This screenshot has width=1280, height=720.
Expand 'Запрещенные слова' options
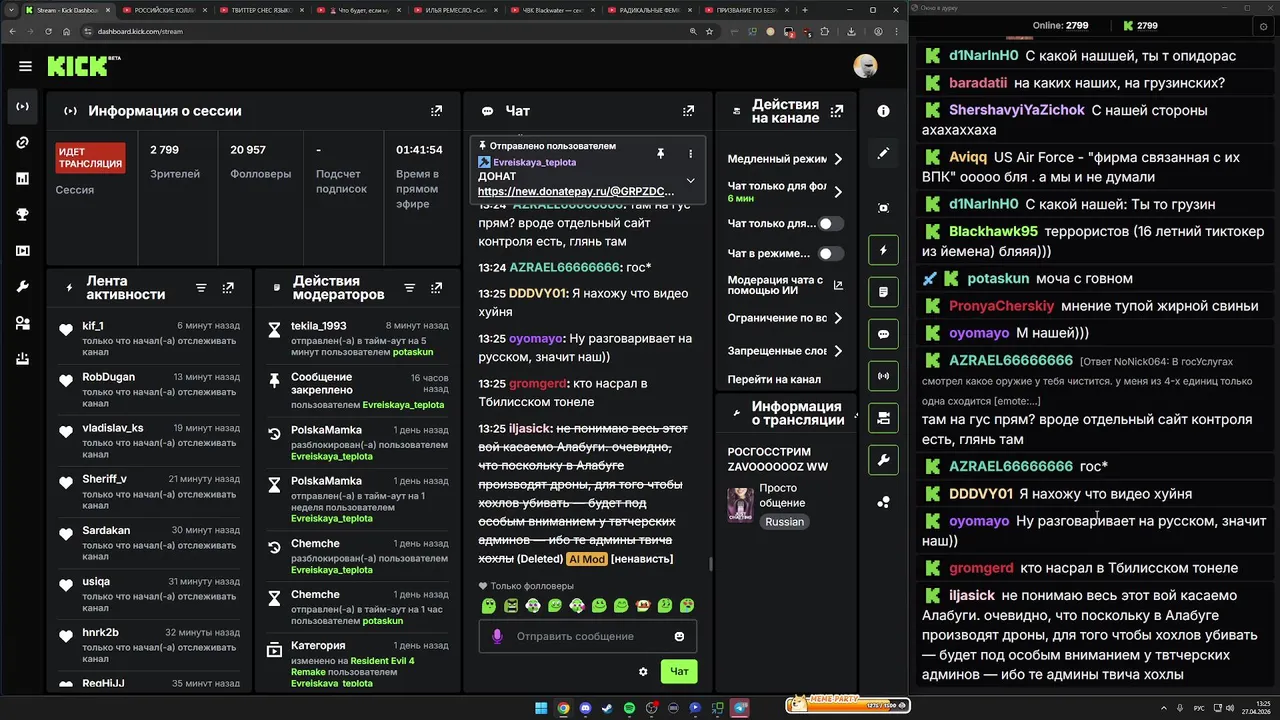point(838,351)
